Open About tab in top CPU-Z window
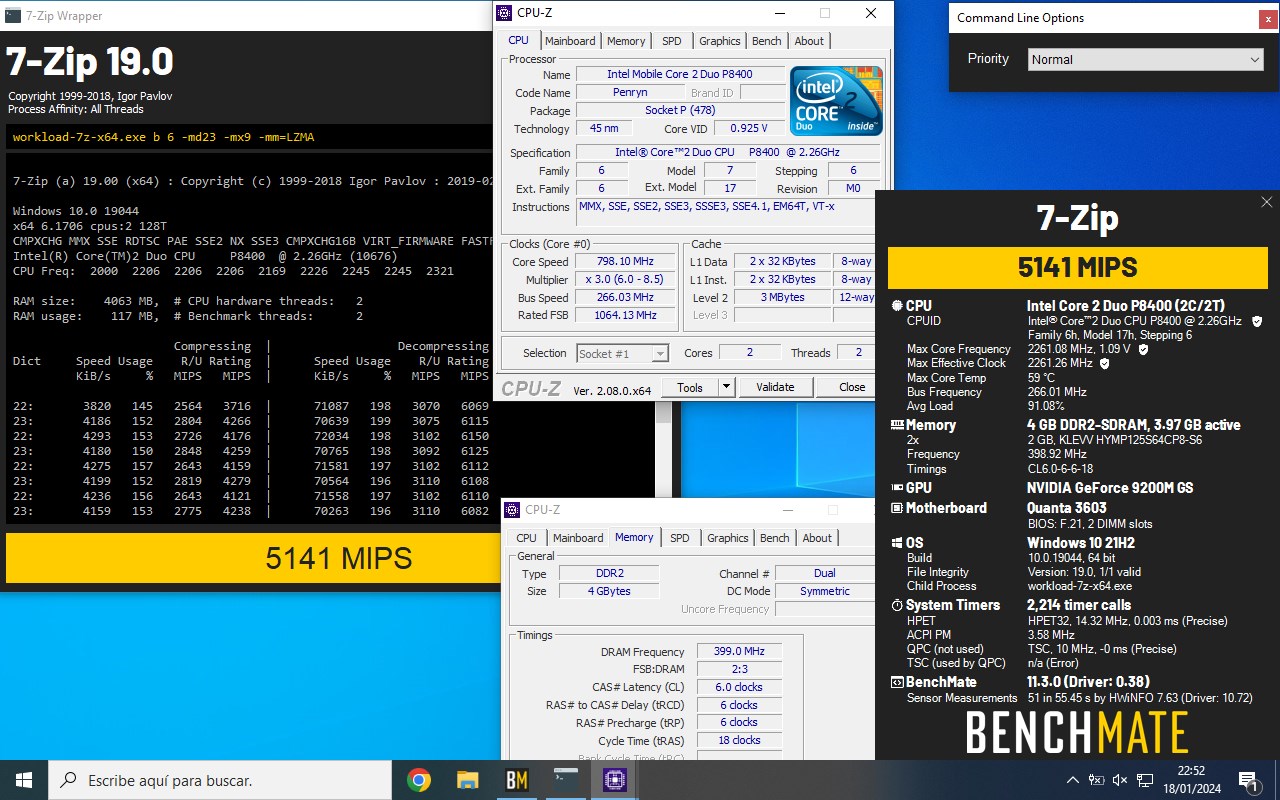Image resolution: width=1280 pixels, height=800 pixels. (810, 41)
